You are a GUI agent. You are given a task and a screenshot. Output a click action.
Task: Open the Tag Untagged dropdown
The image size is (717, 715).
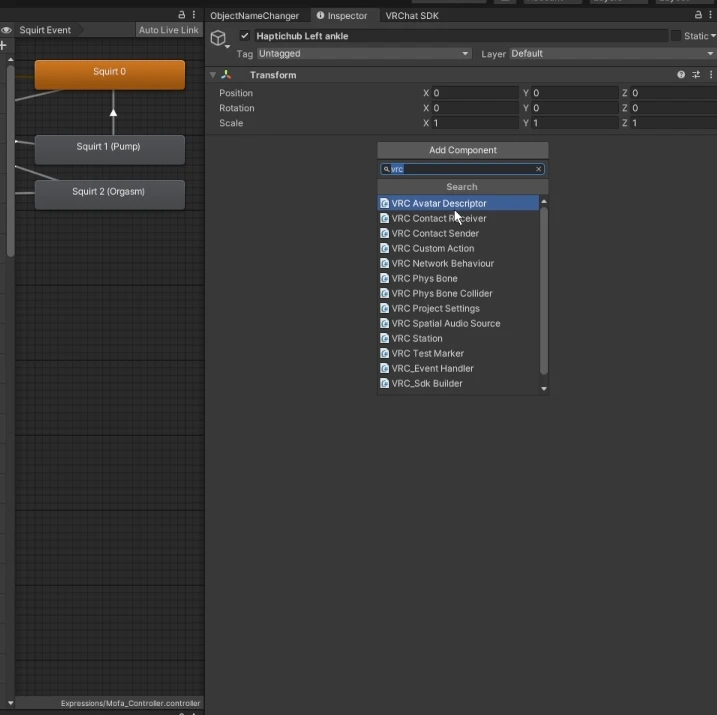[x=364, y=53]
